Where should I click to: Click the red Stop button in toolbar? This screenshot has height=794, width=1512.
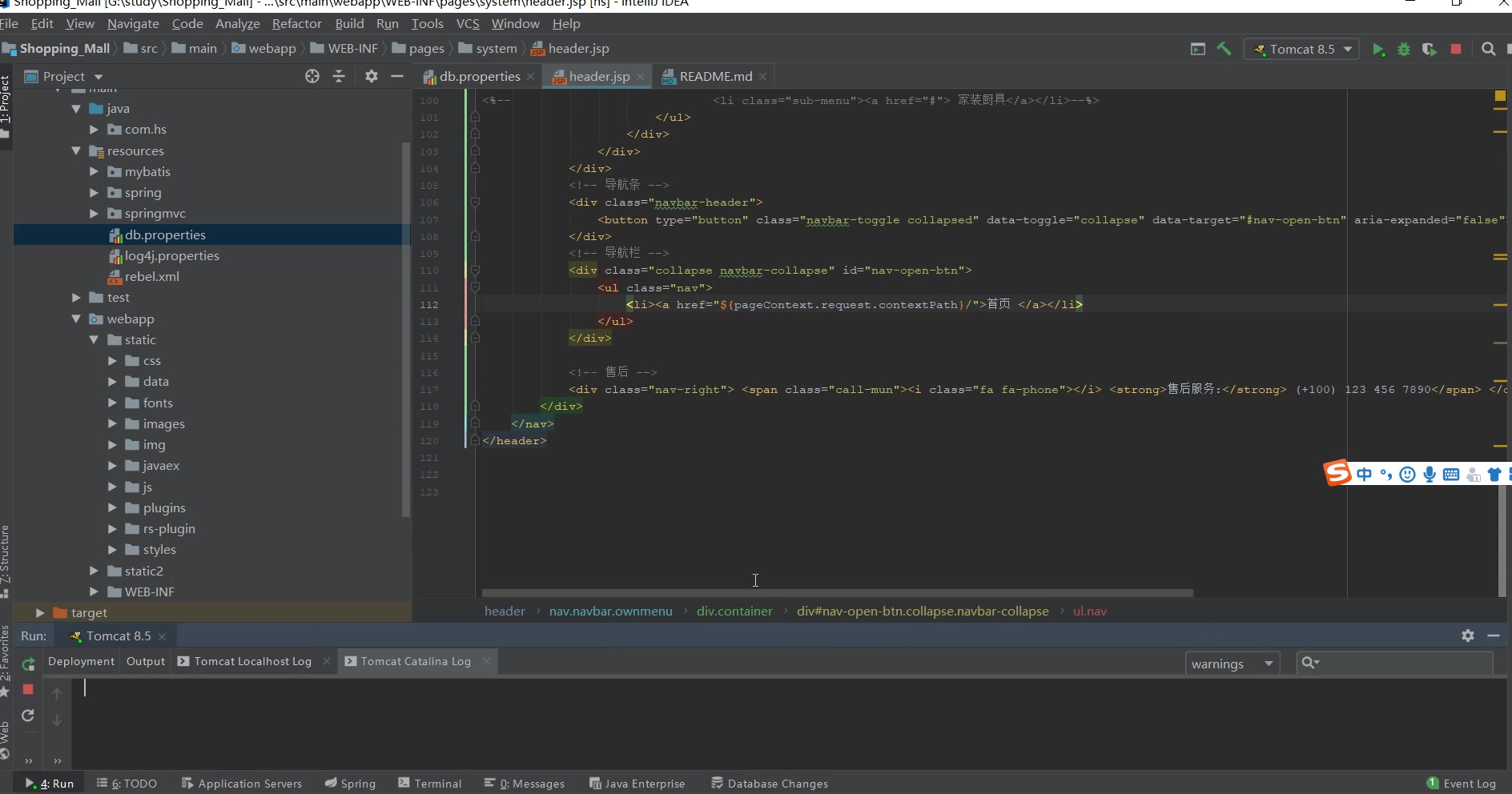[x=1456, y=50]
